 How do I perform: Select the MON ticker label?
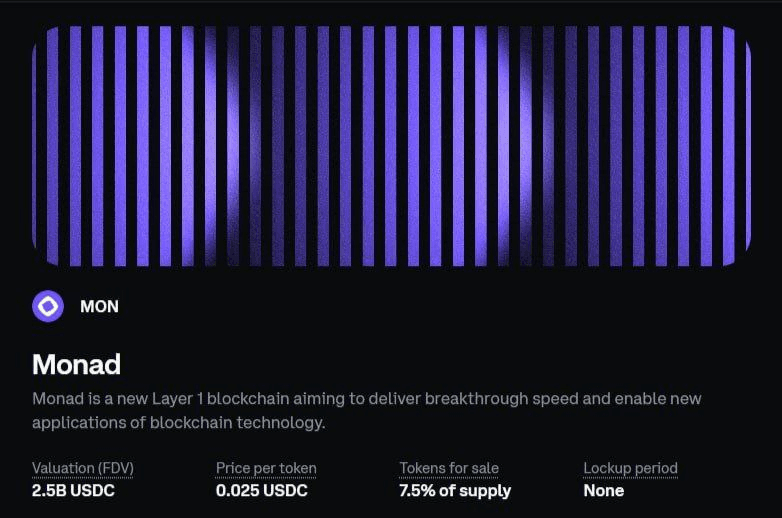pyautogui.click(x=99, y=306)
